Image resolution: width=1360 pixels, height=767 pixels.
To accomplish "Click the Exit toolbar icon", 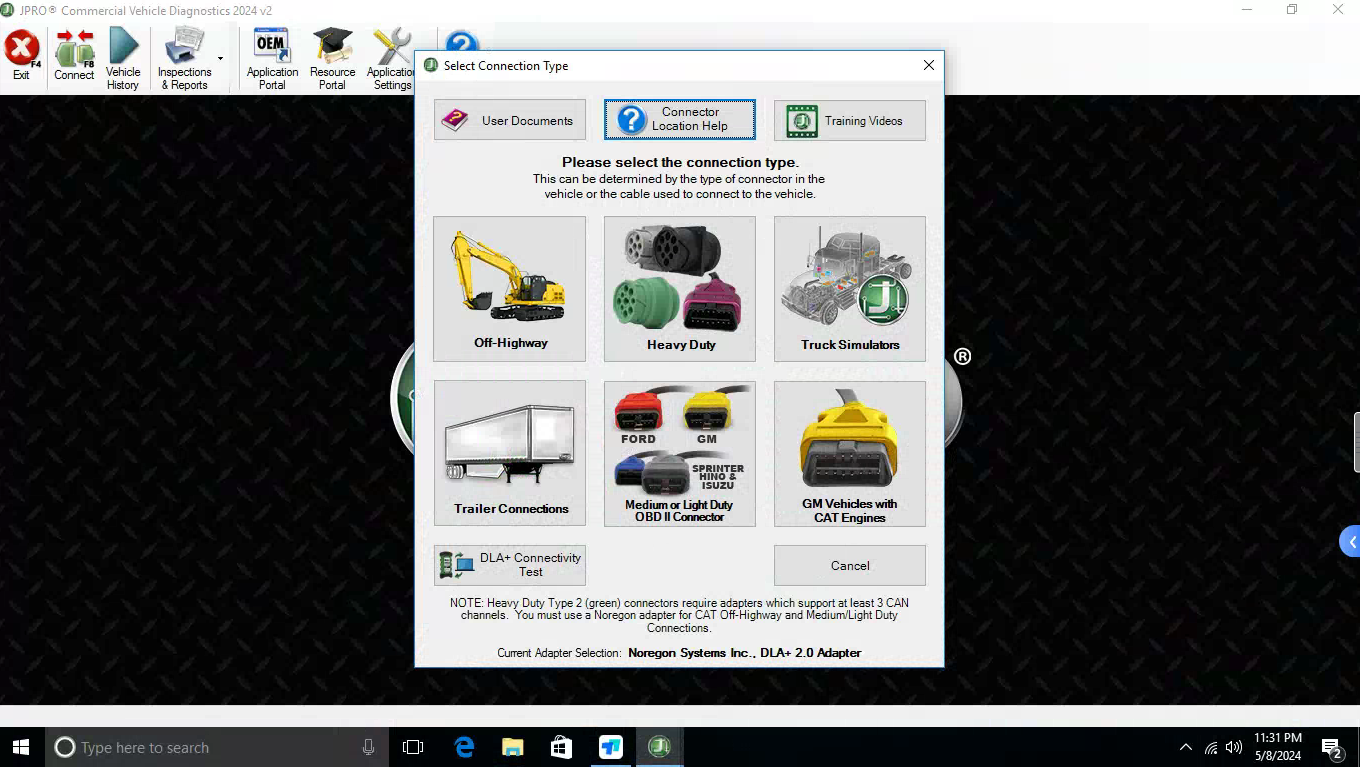I will (x=21, y=56).
